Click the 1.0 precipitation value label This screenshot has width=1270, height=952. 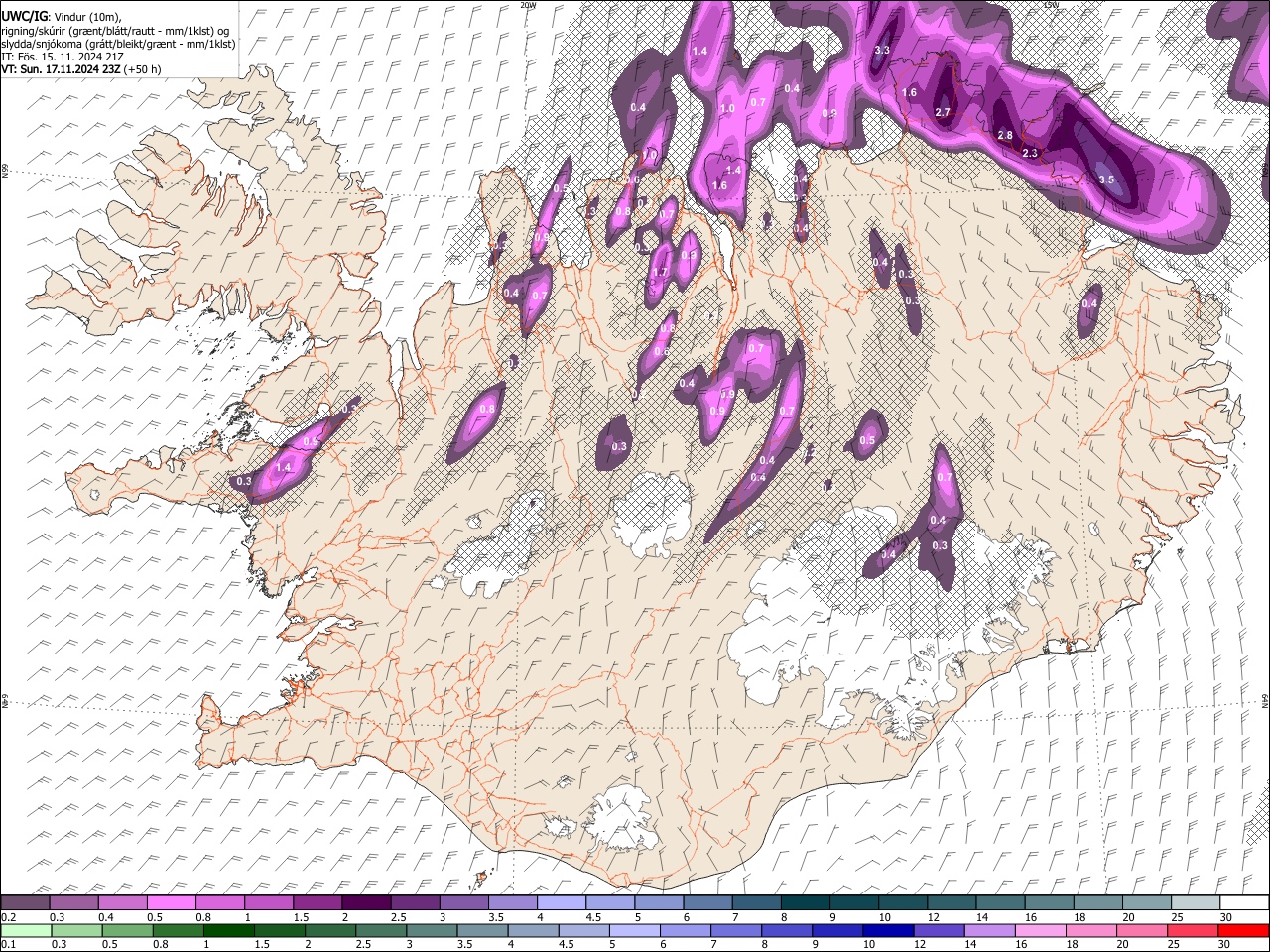(x=727, y=109)
